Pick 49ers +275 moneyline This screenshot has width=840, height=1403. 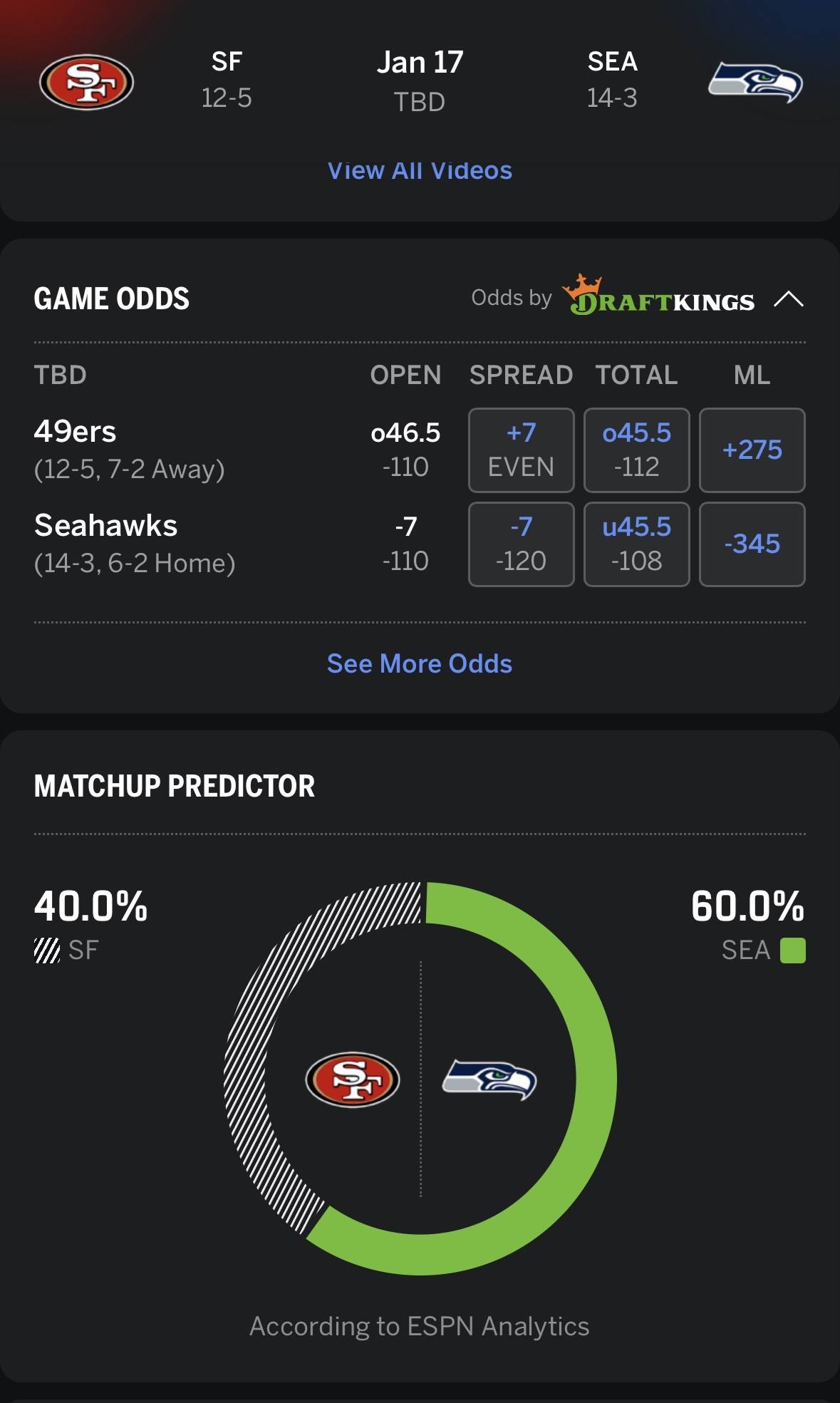point(752,450)
